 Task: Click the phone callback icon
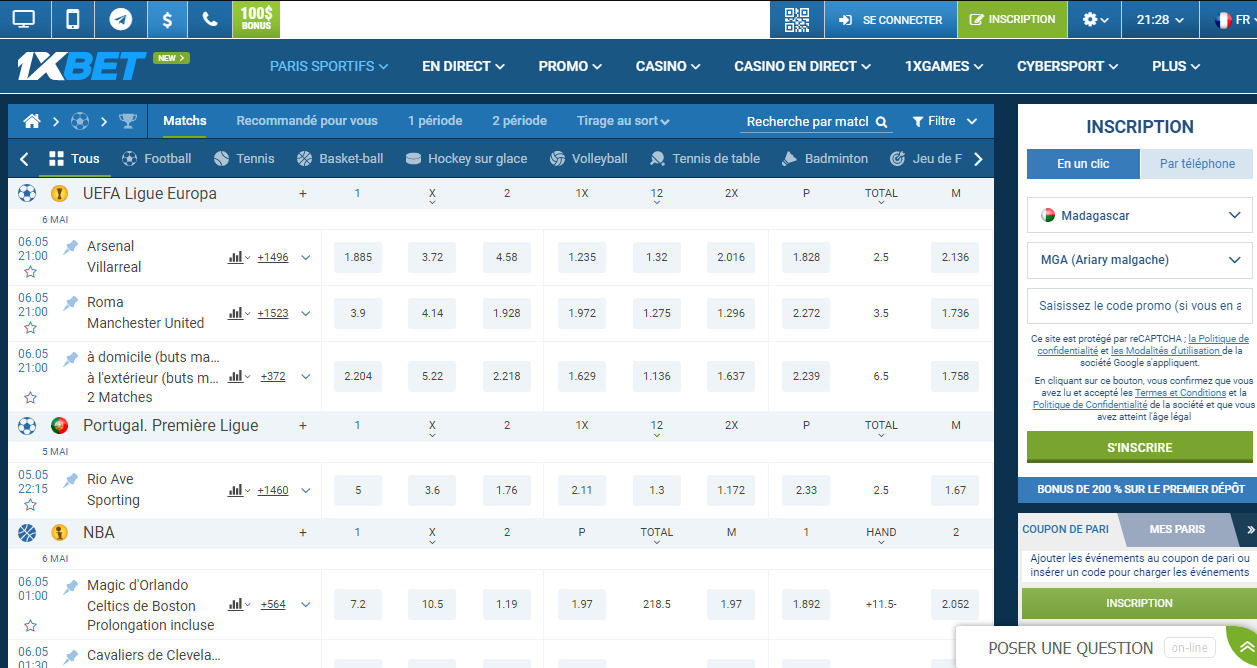(209, 19)
